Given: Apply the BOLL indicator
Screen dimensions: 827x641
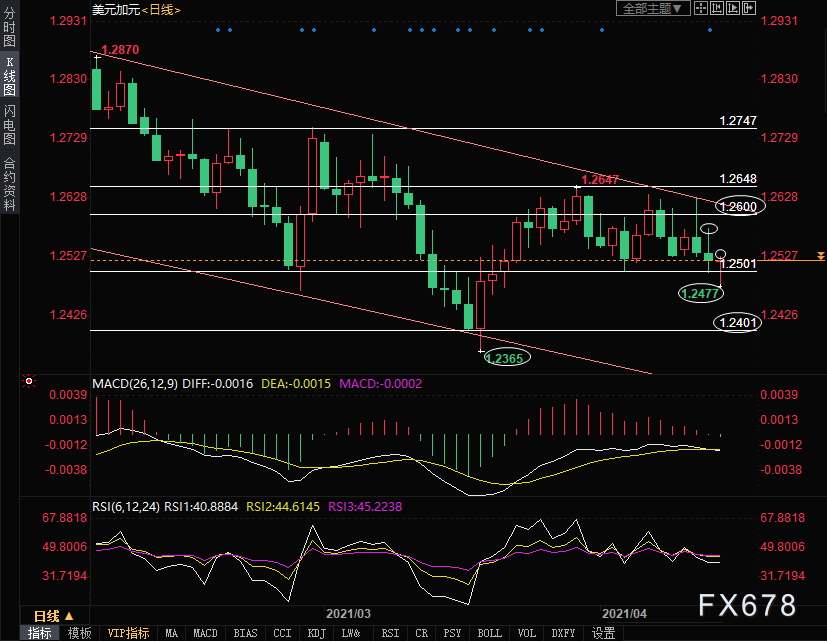Looking at the screenshot, I should point(489,633).
